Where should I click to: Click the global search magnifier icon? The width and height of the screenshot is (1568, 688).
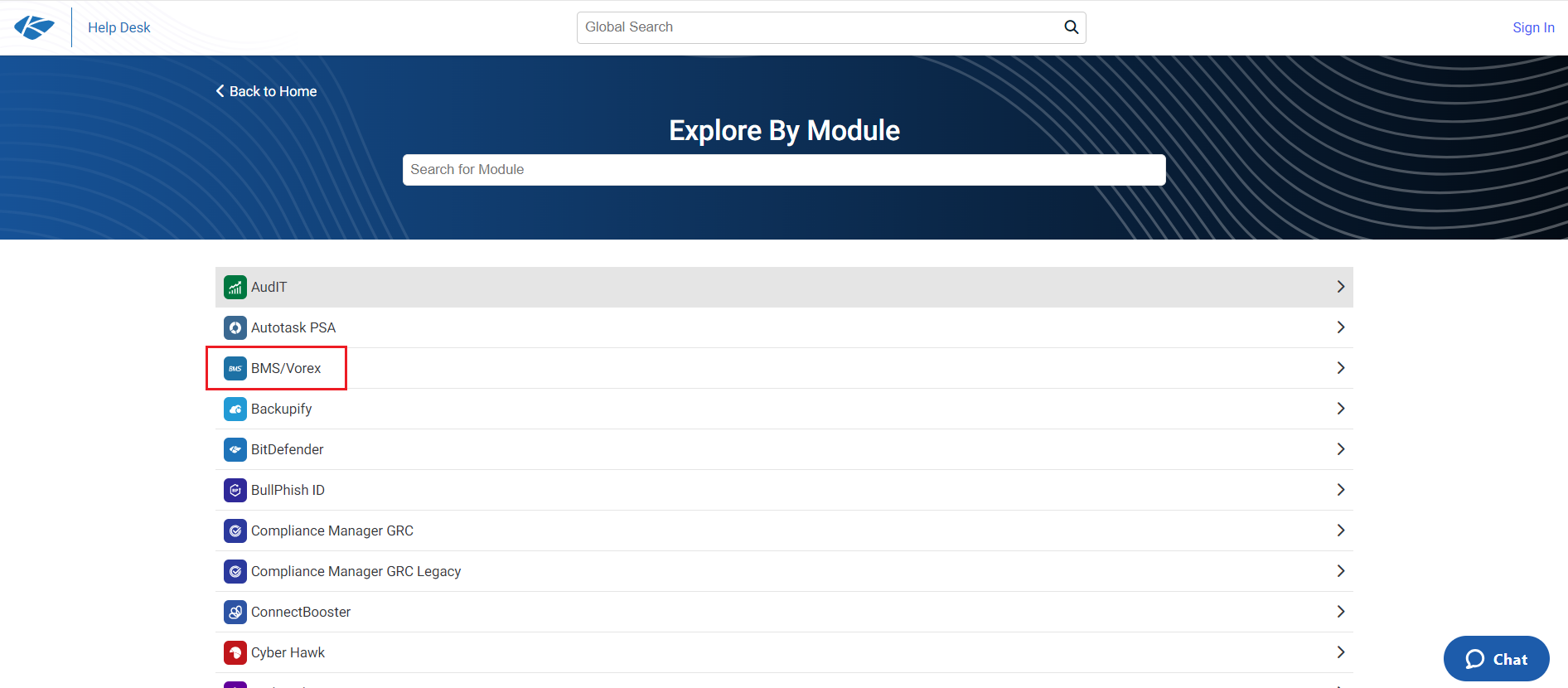pos(1071,27)
